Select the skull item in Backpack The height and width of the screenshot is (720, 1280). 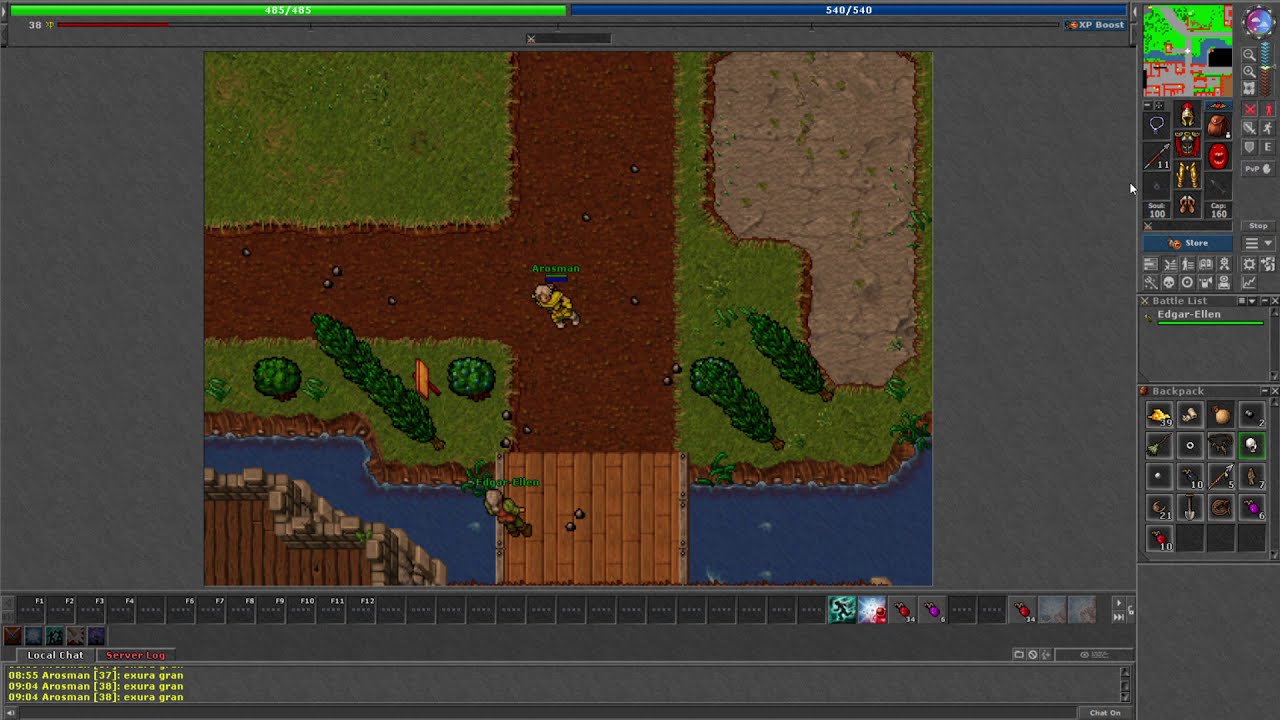[1252, 445]
